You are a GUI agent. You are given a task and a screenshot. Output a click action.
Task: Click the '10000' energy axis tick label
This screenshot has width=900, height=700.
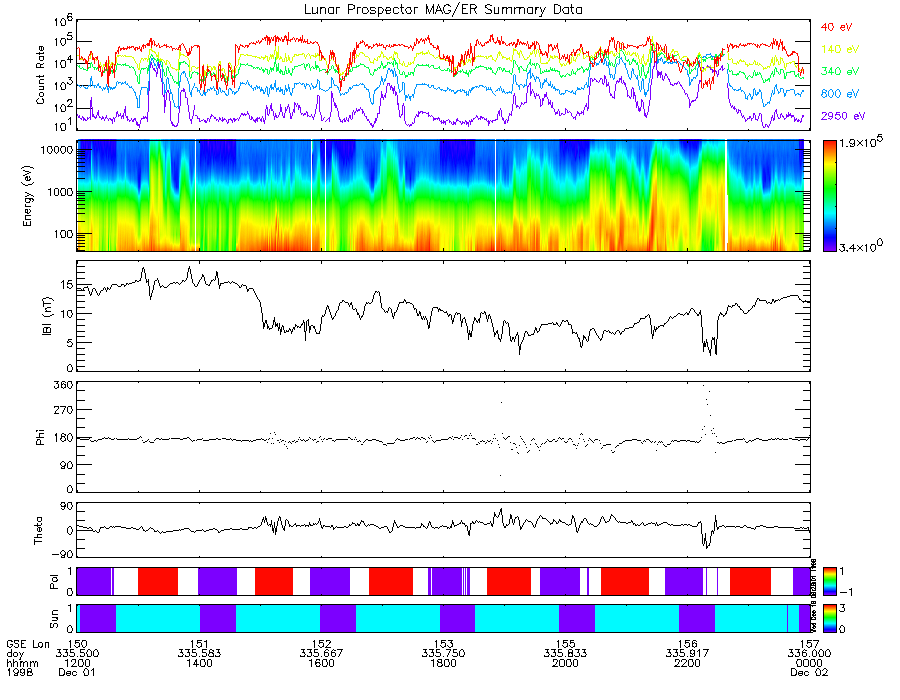[x=56, y=150]
